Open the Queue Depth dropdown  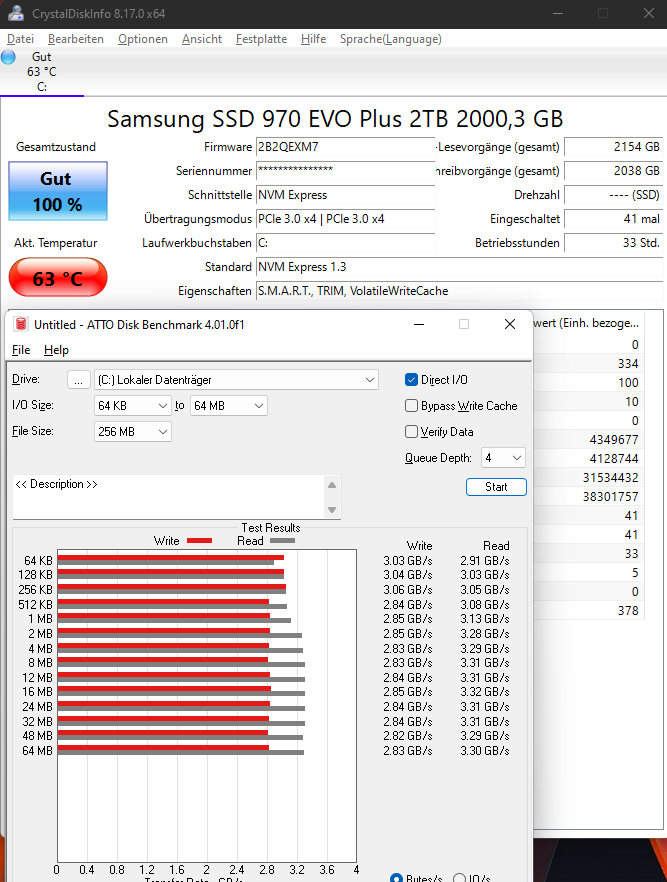(503, 458)
